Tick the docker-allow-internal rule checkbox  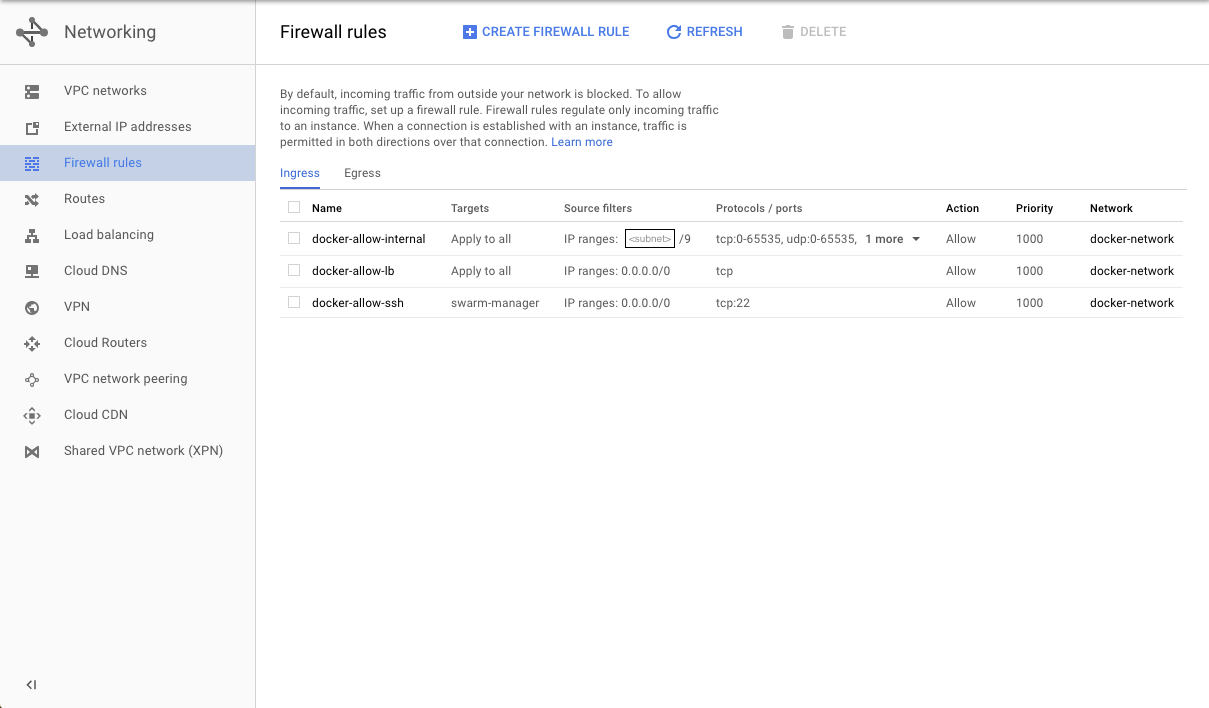(294, 238)
